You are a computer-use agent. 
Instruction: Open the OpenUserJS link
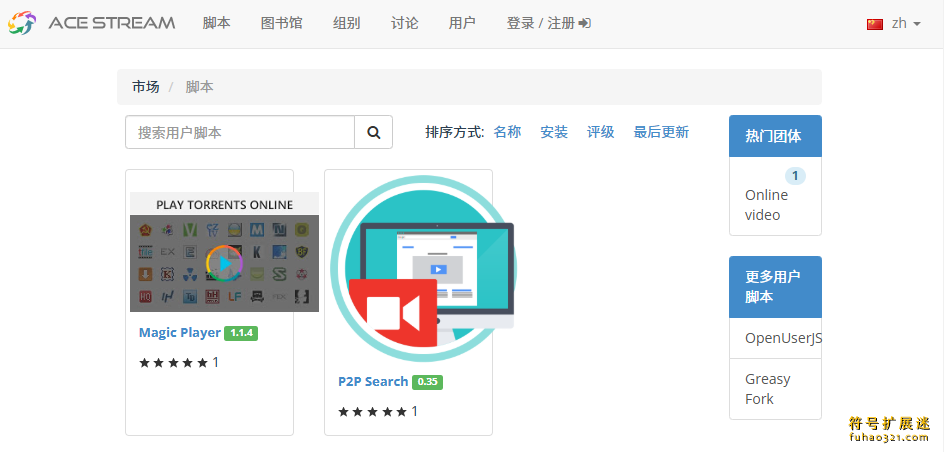point(783,338)
